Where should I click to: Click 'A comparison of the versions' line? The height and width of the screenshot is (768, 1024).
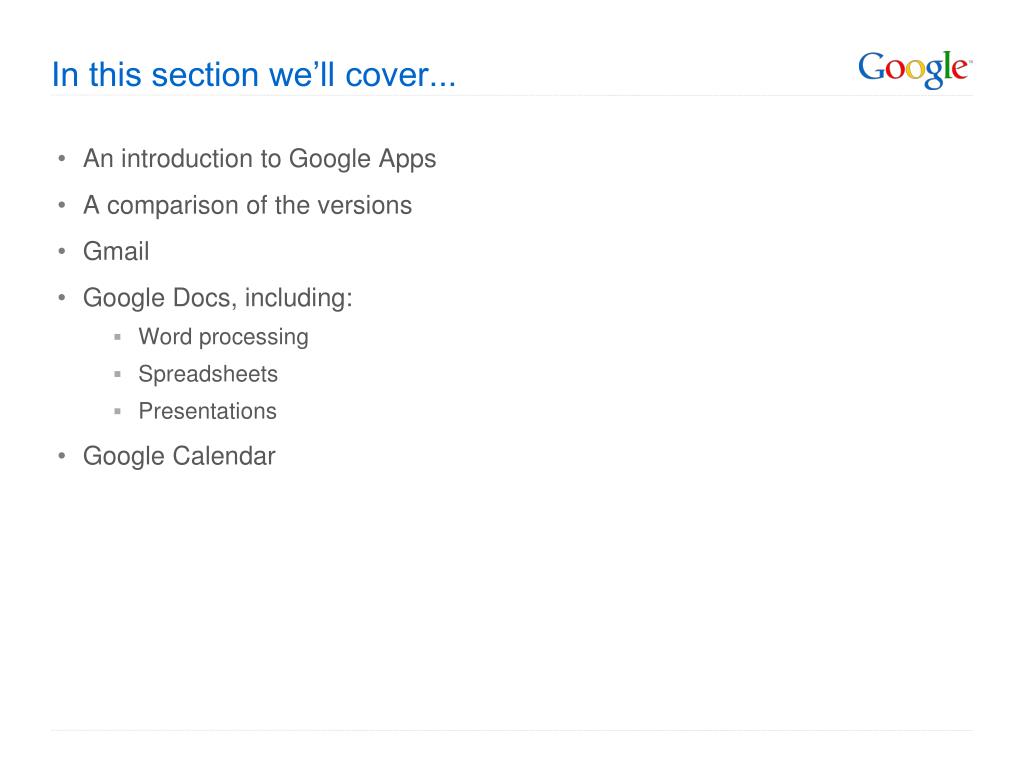coord(248,205)
